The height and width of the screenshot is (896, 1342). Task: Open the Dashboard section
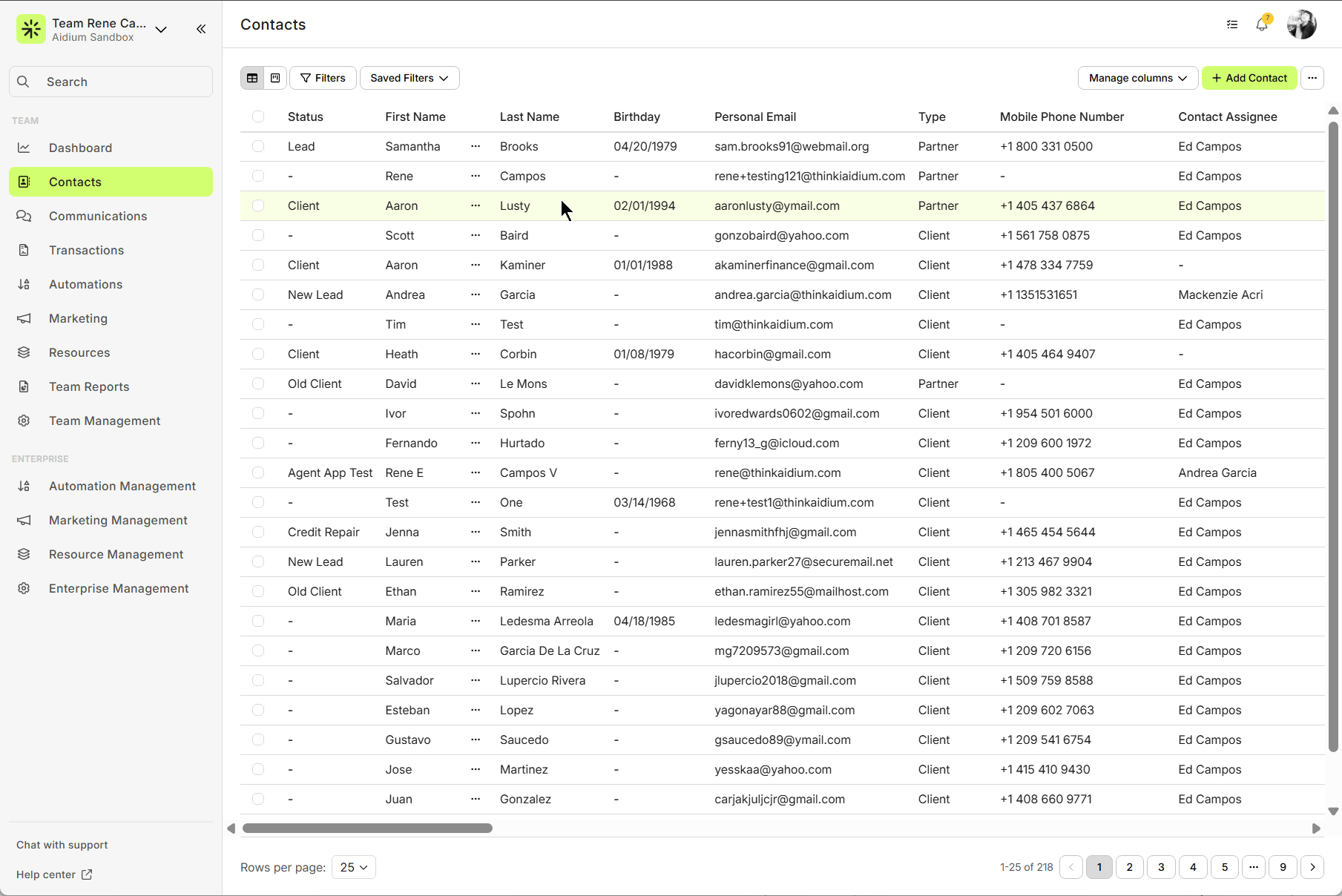tap(80, 148)
